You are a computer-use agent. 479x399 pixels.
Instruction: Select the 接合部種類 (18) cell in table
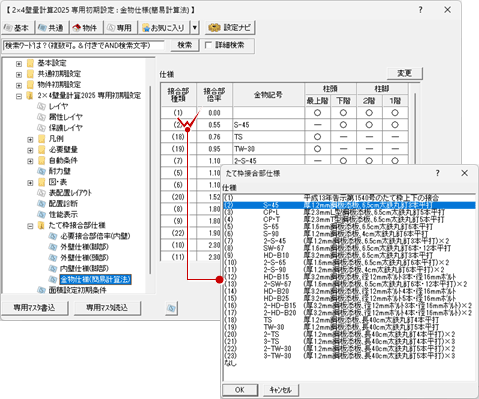(178, 137)
